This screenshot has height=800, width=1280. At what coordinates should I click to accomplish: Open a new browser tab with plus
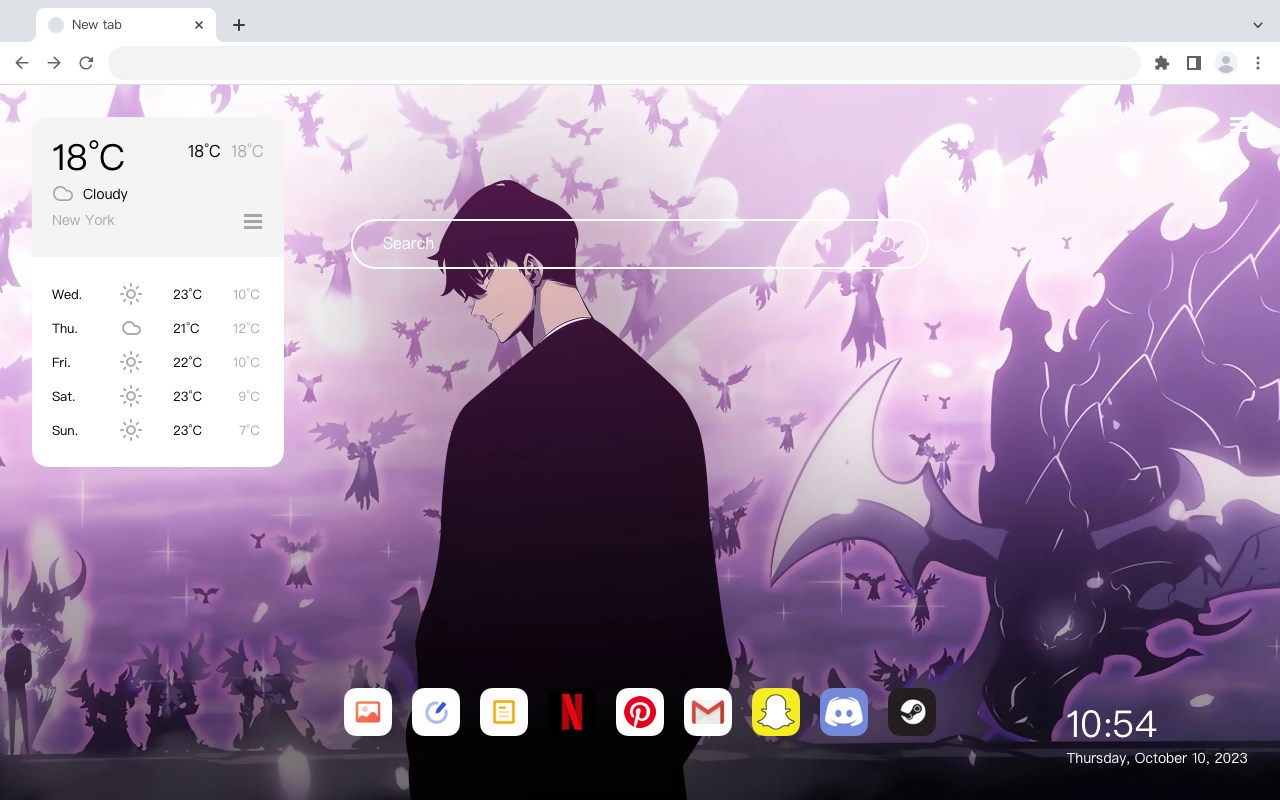238,25
